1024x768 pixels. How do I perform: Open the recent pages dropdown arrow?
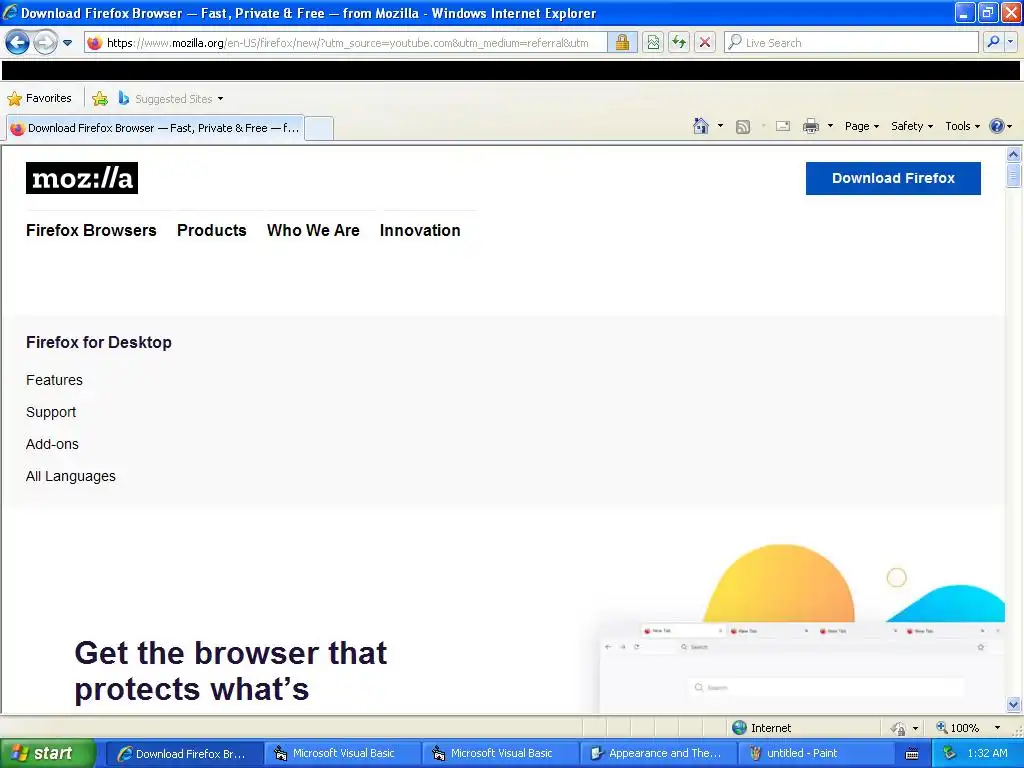[67, 43]
